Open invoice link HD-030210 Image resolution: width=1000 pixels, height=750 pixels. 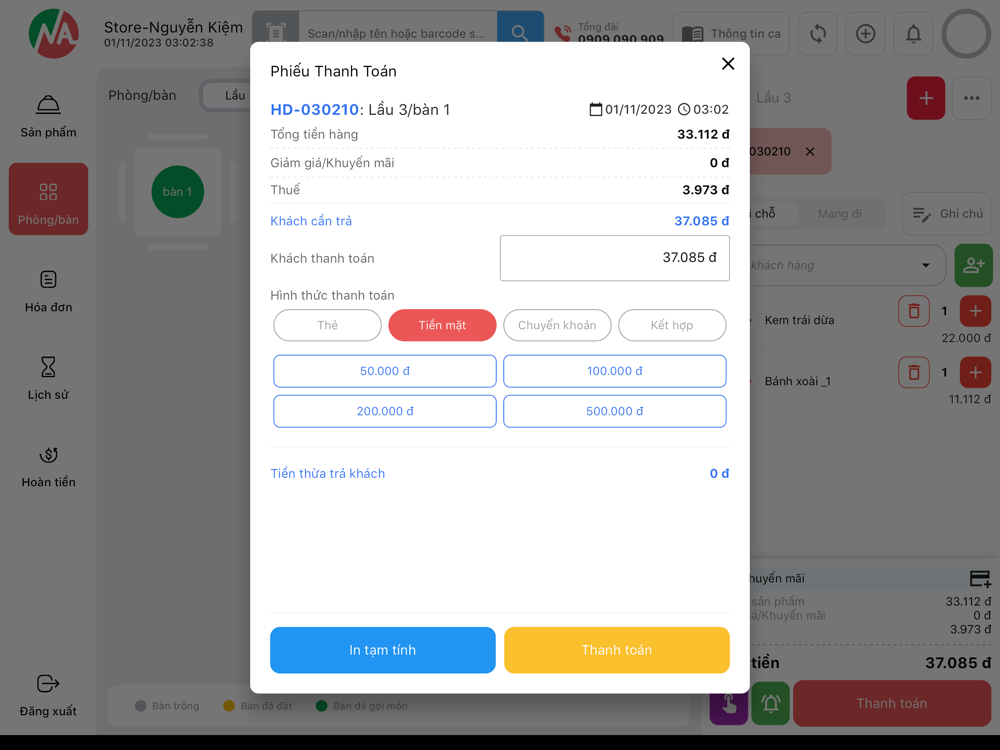[x=314, y=110]
